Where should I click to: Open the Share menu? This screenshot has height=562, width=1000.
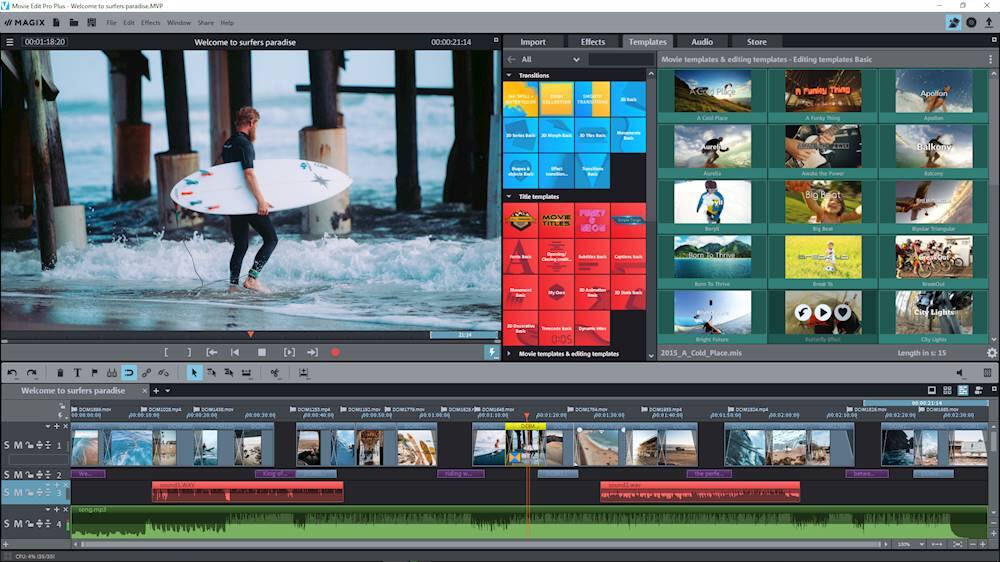205,22
